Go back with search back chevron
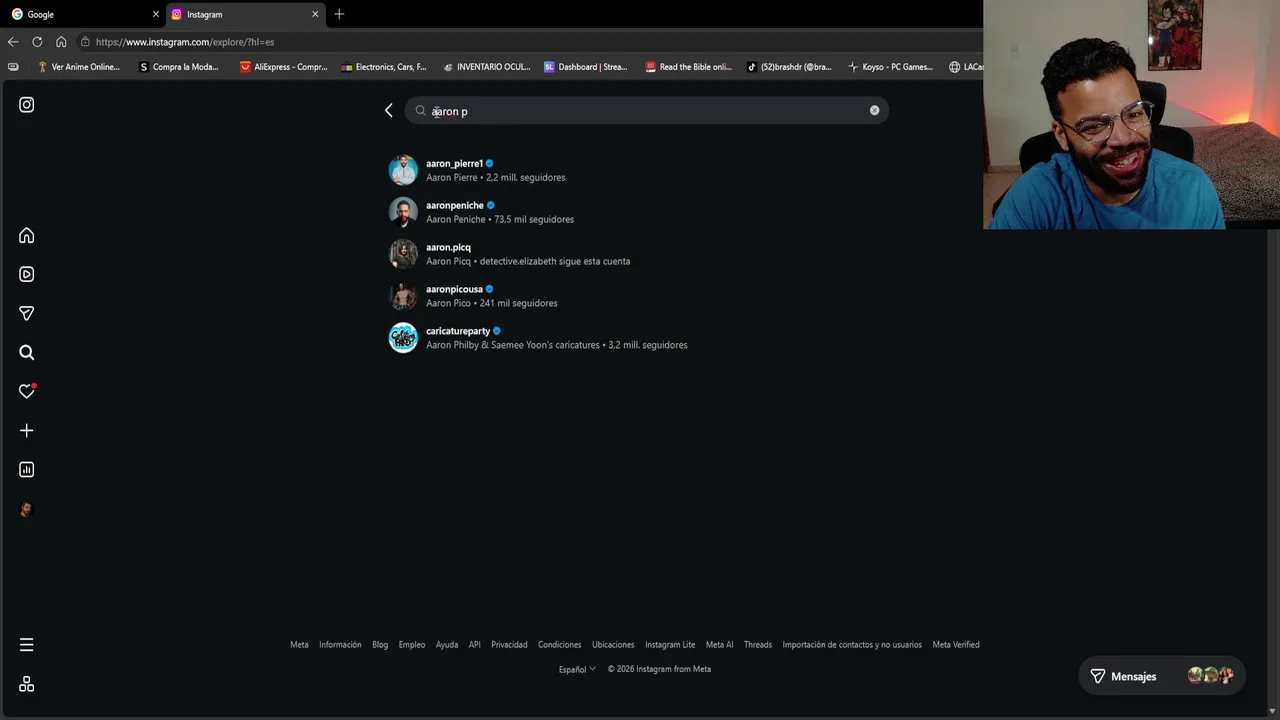 pyautogui.click(x=389, y=111)
